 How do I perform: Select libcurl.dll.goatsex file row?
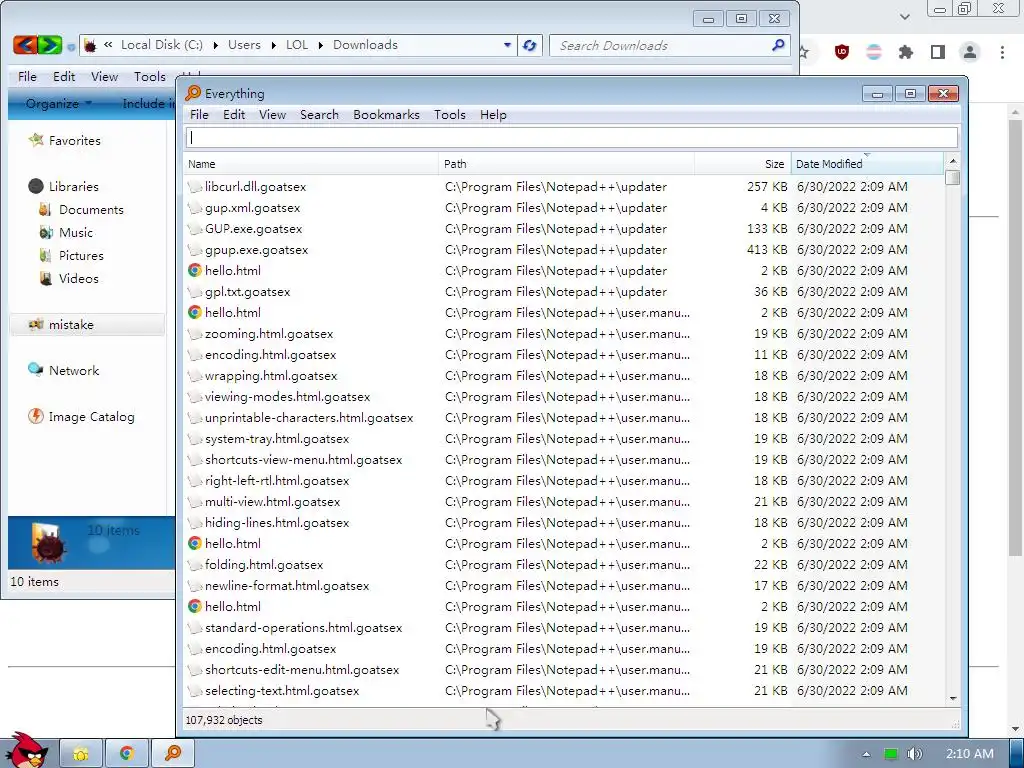pyautogui.click(x=565, y=187)
